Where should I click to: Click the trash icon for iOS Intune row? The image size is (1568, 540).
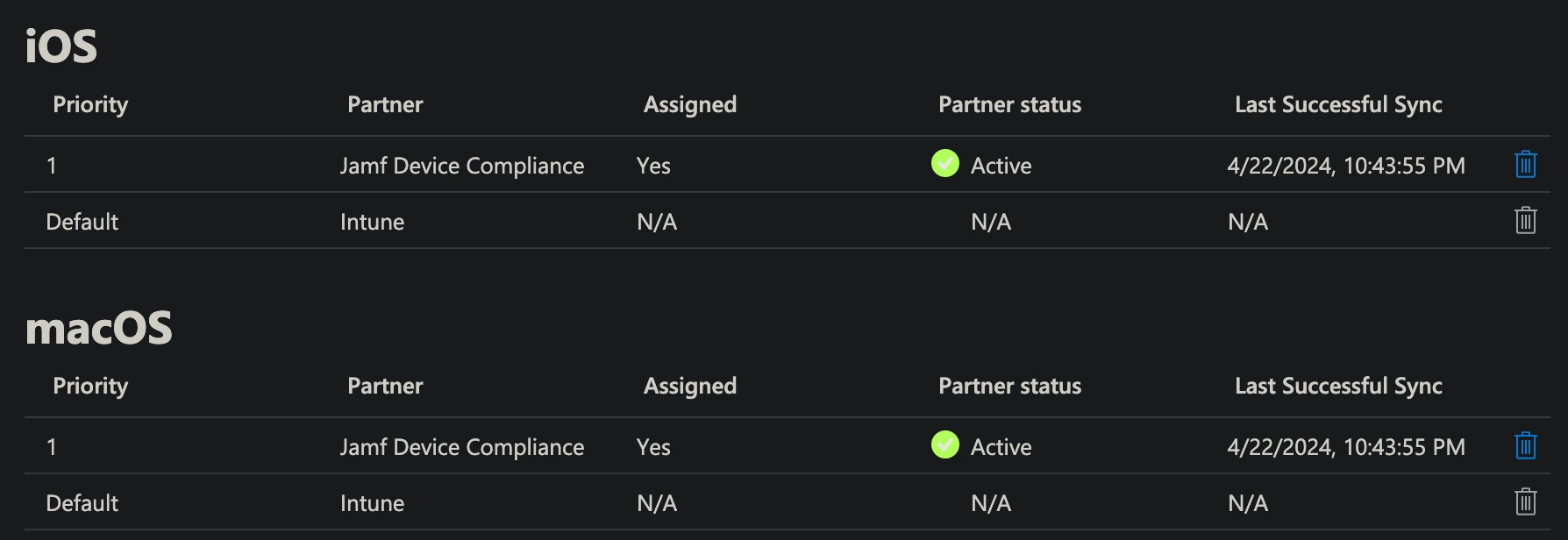(1525, 220)
